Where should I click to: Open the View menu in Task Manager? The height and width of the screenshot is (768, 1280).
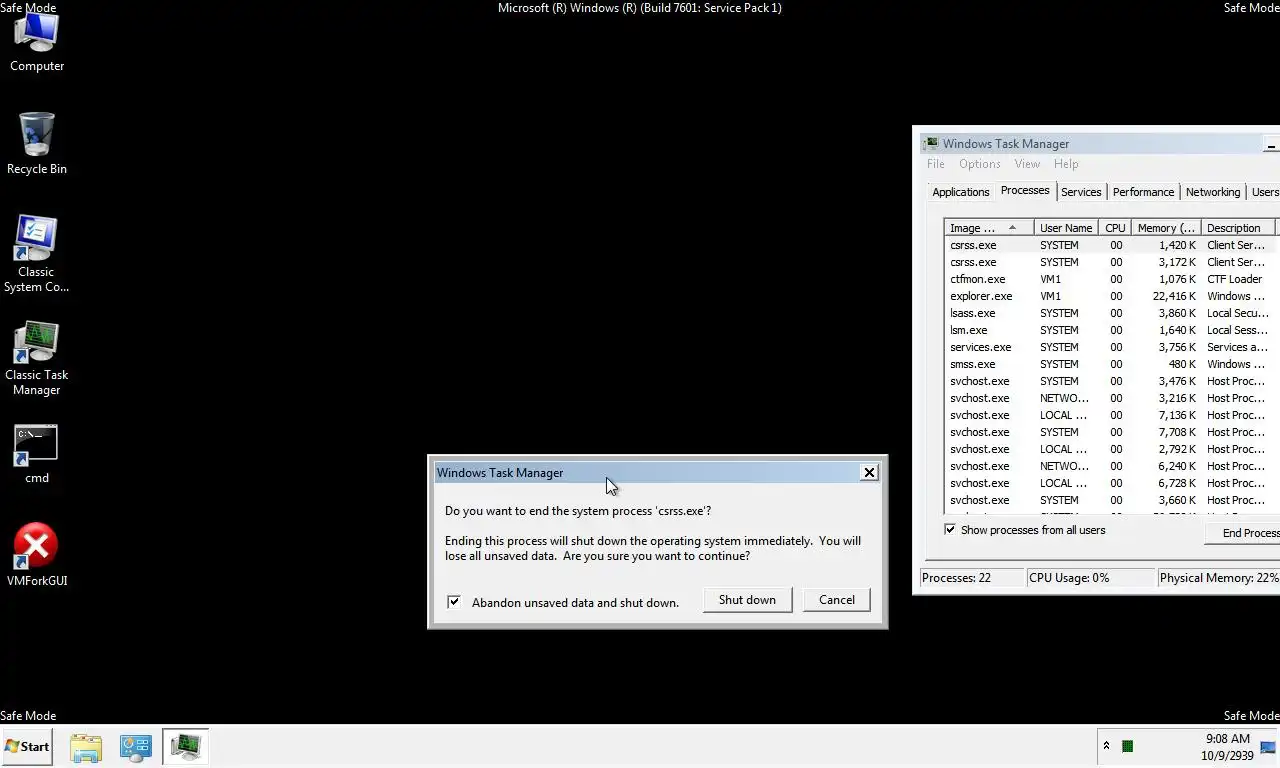click(1027, 164)
